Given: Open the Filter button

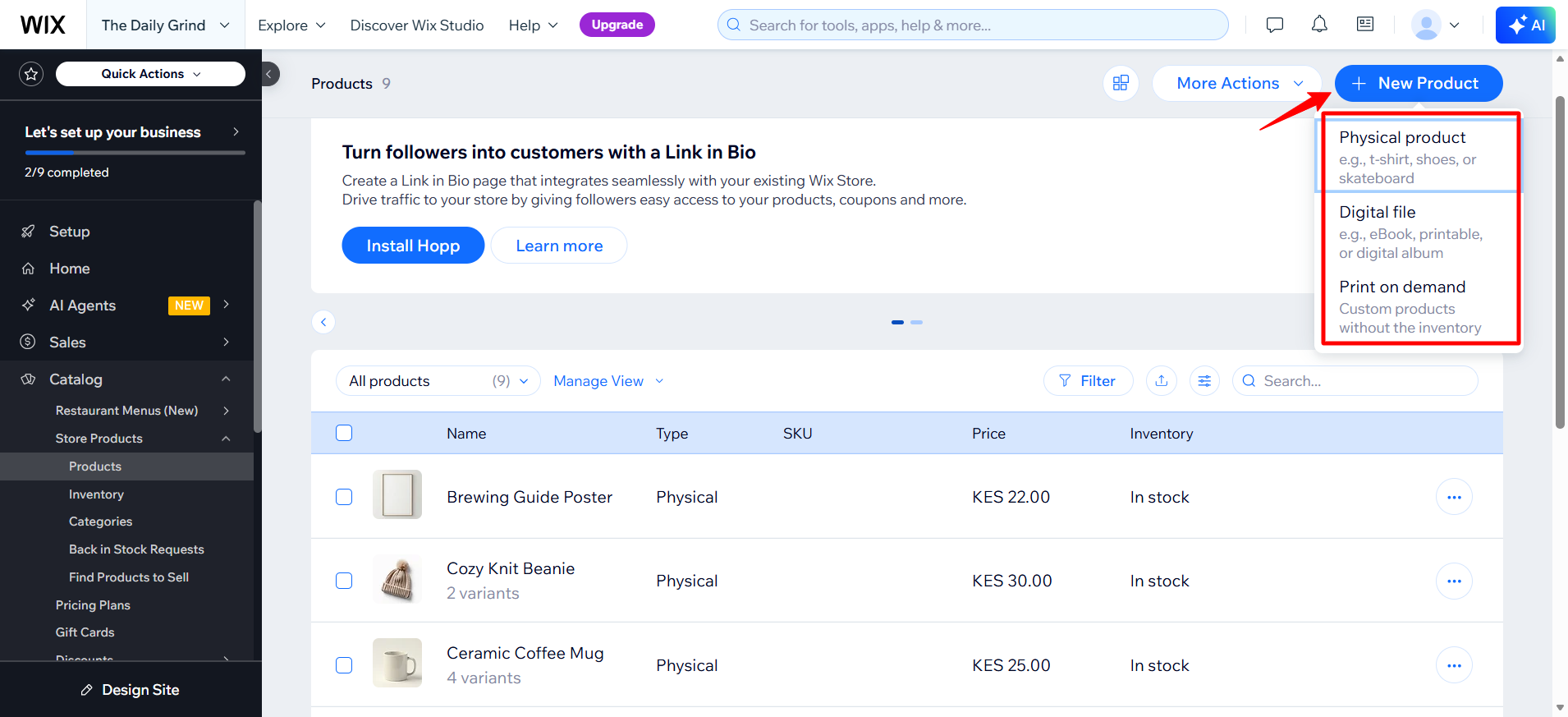Looking at the screenshot, I should (x=1088, y=380).
